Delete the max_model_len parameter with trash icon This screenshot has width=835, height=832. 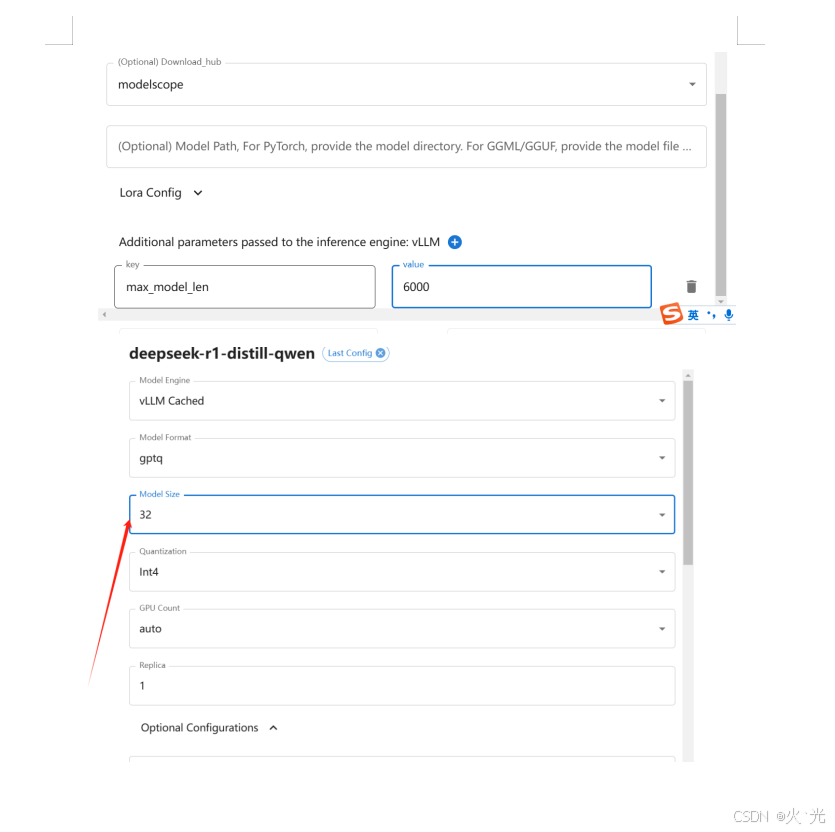tap(691, 287)
